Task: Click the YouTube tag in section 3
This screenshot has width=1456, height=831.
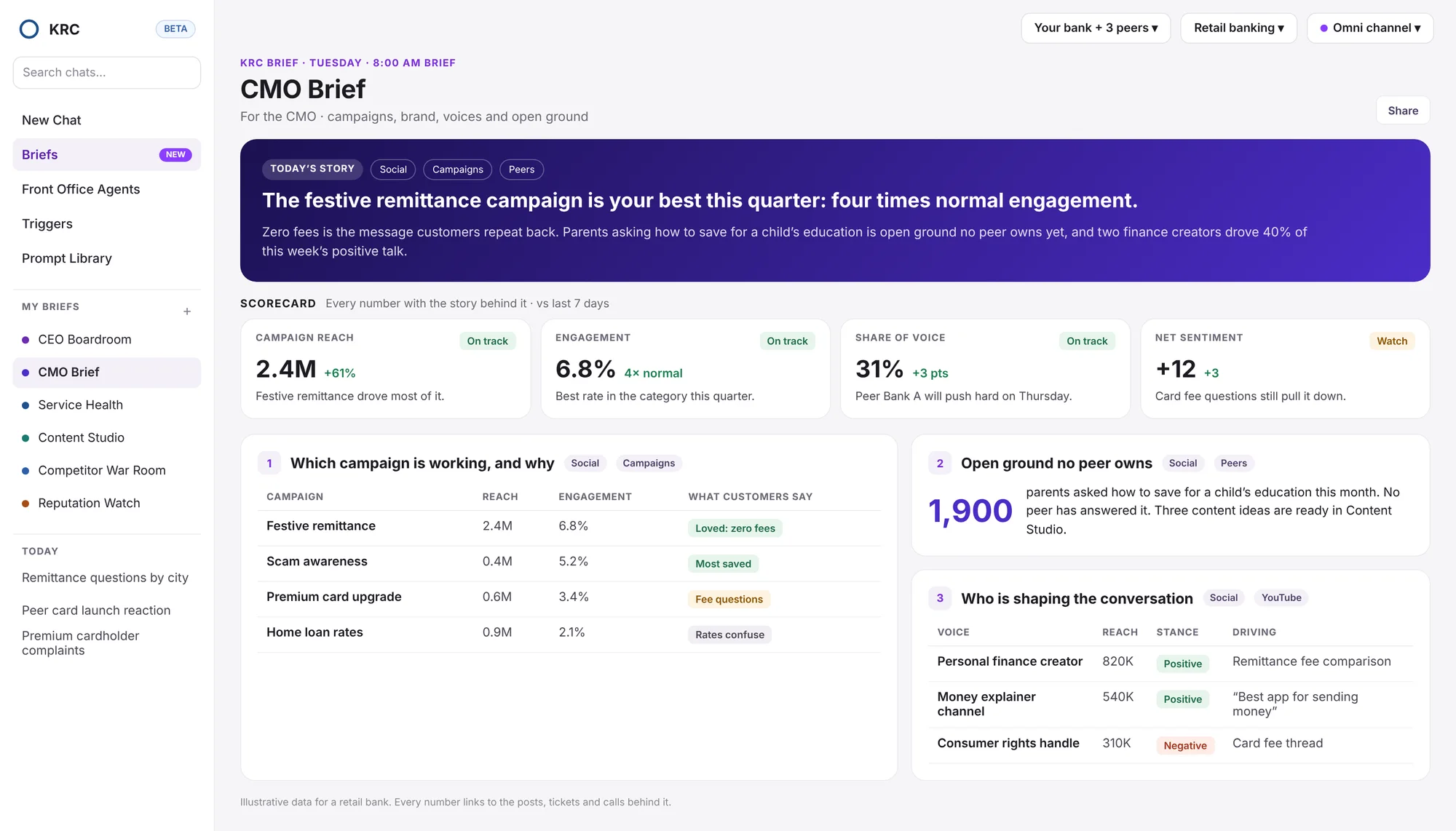Action: 1281,597
